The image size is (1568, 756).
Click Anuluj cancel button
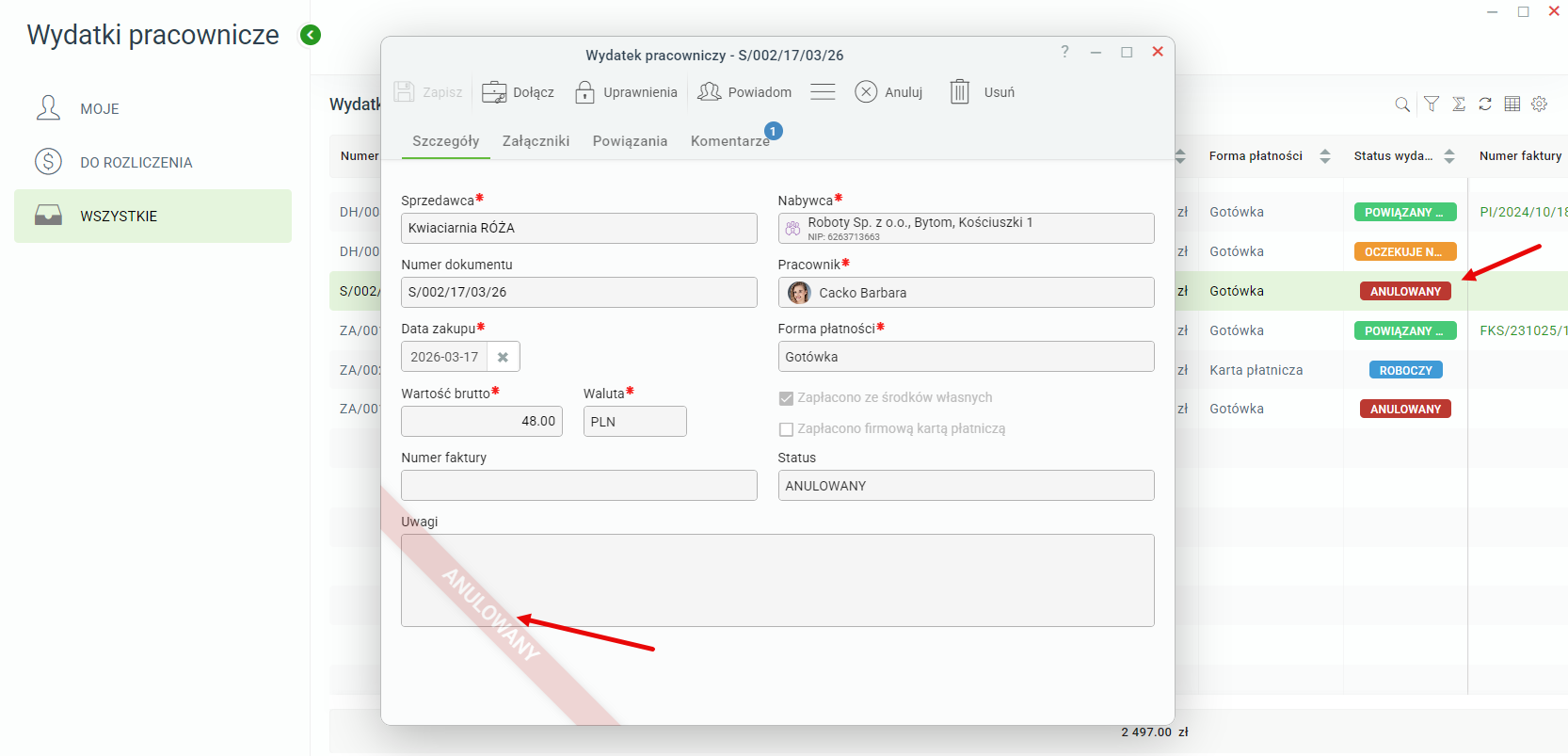coord(888,92)
